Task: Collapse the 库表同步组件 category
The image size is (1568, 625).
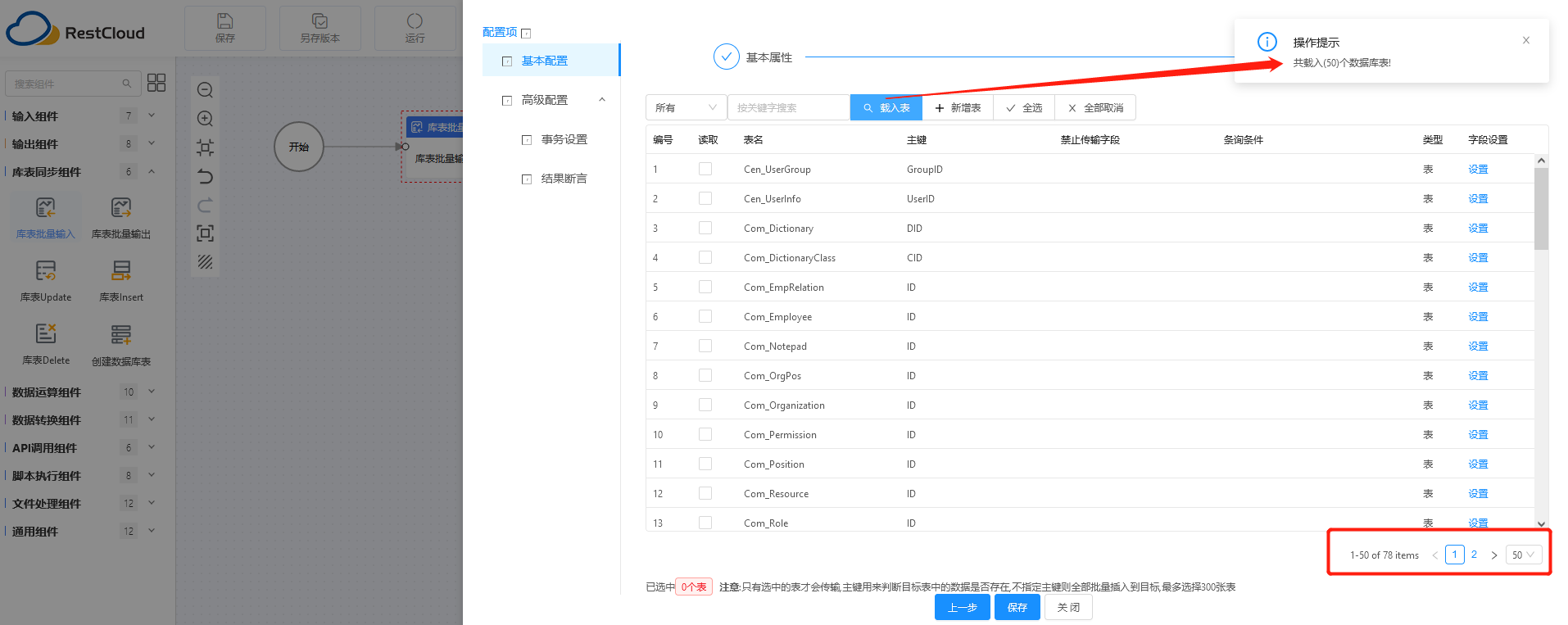Action: 152,171
